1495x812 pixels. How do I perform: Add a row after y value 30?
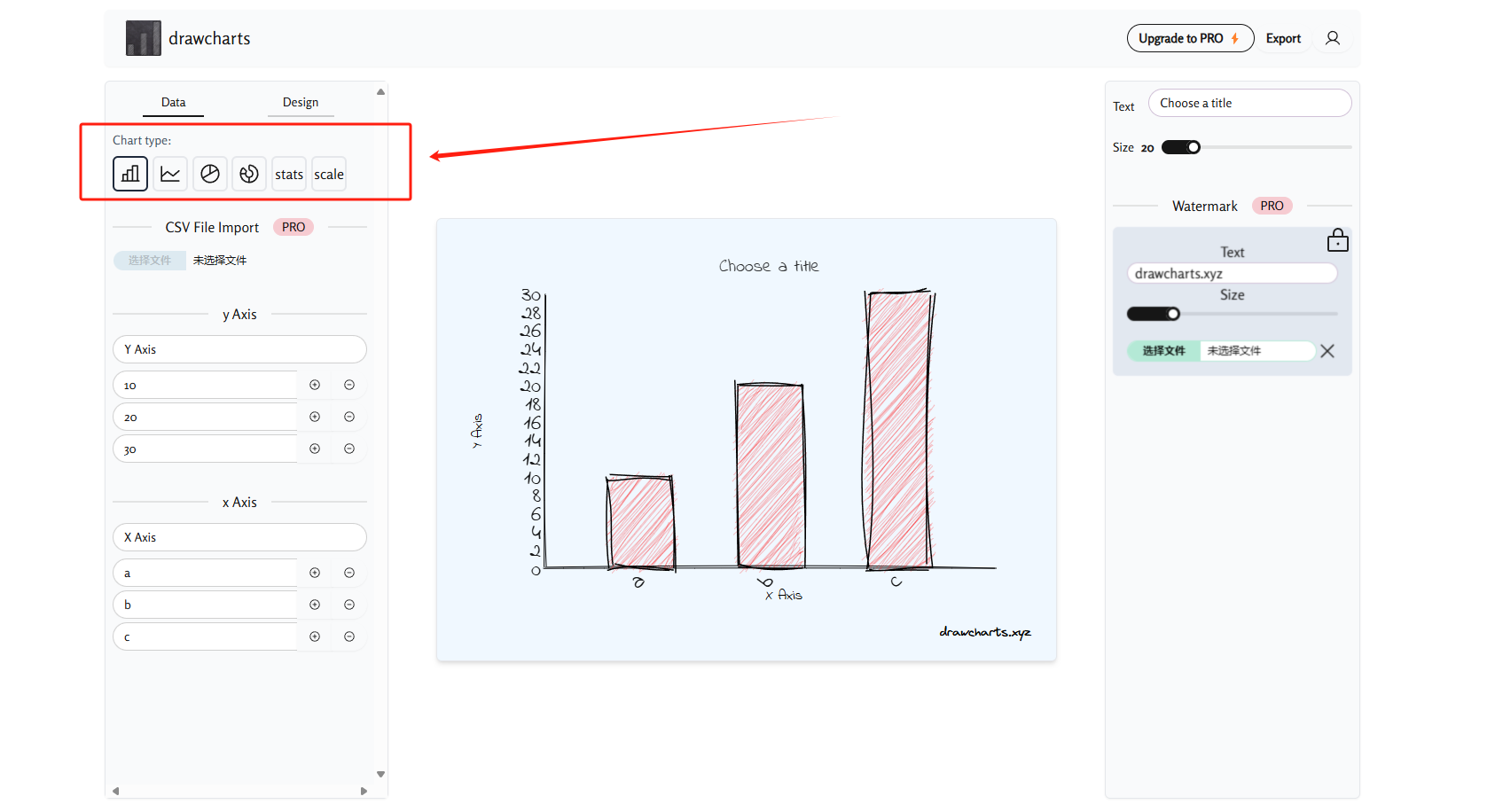point(315,449)
